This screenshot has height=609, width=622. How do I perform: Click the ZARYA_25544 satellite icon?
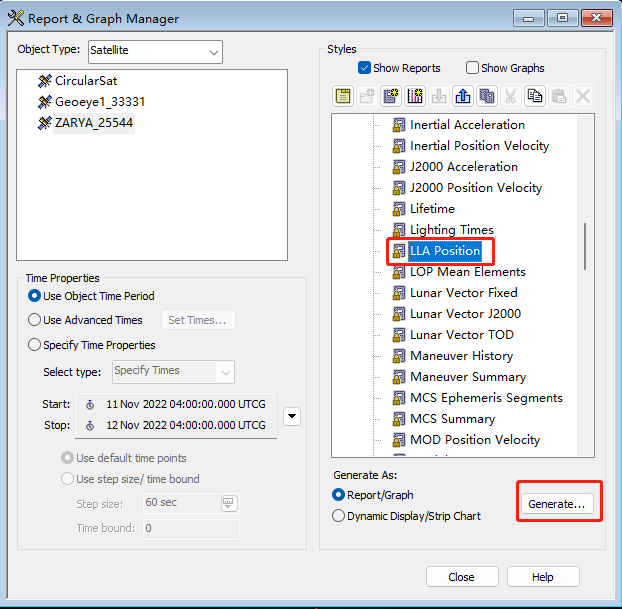coord(44,123)
